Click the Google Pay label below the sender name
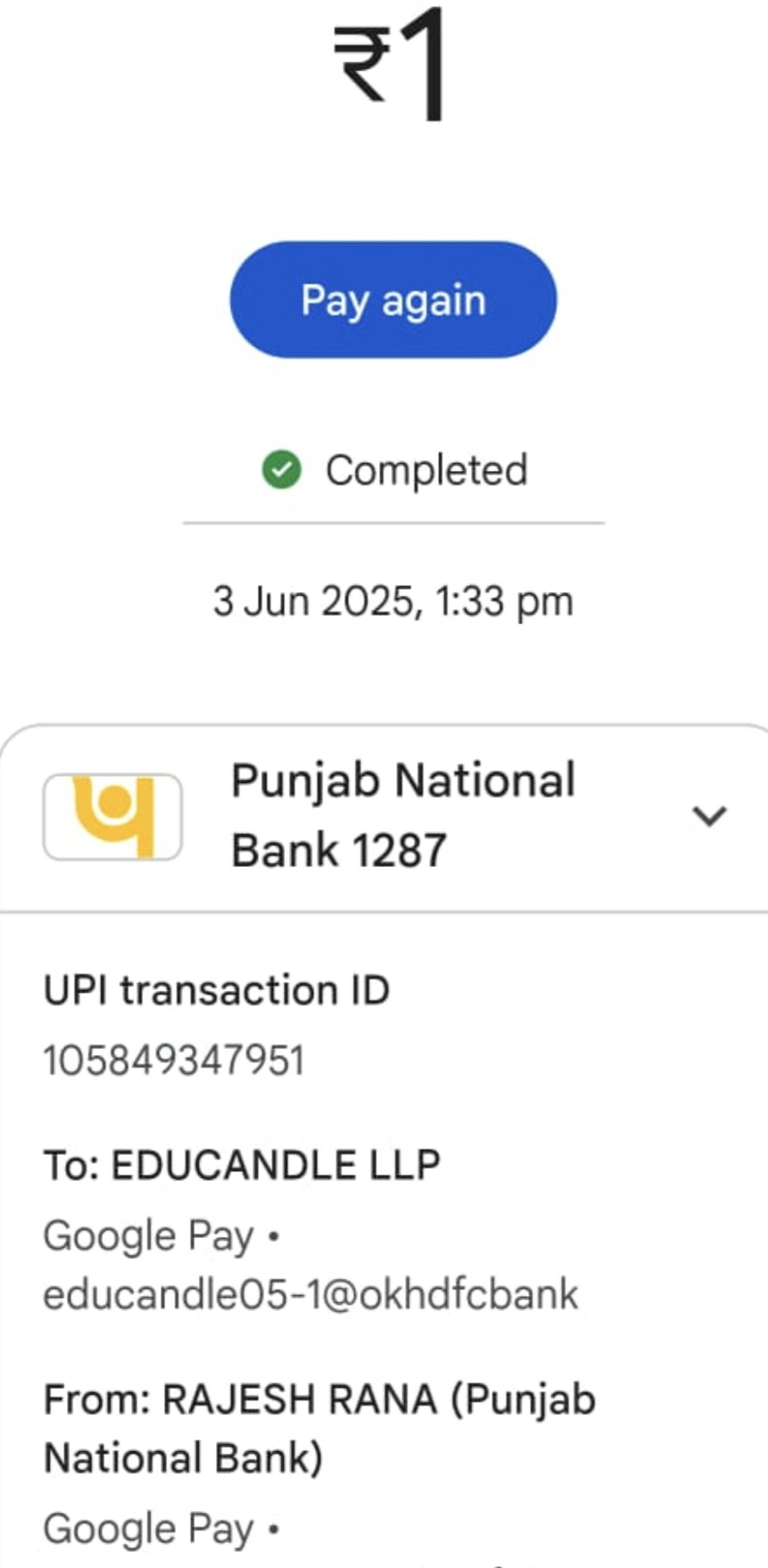The width and height of the screenshot is (768, 1568). pyautogui.click(x=148, y=1529)
